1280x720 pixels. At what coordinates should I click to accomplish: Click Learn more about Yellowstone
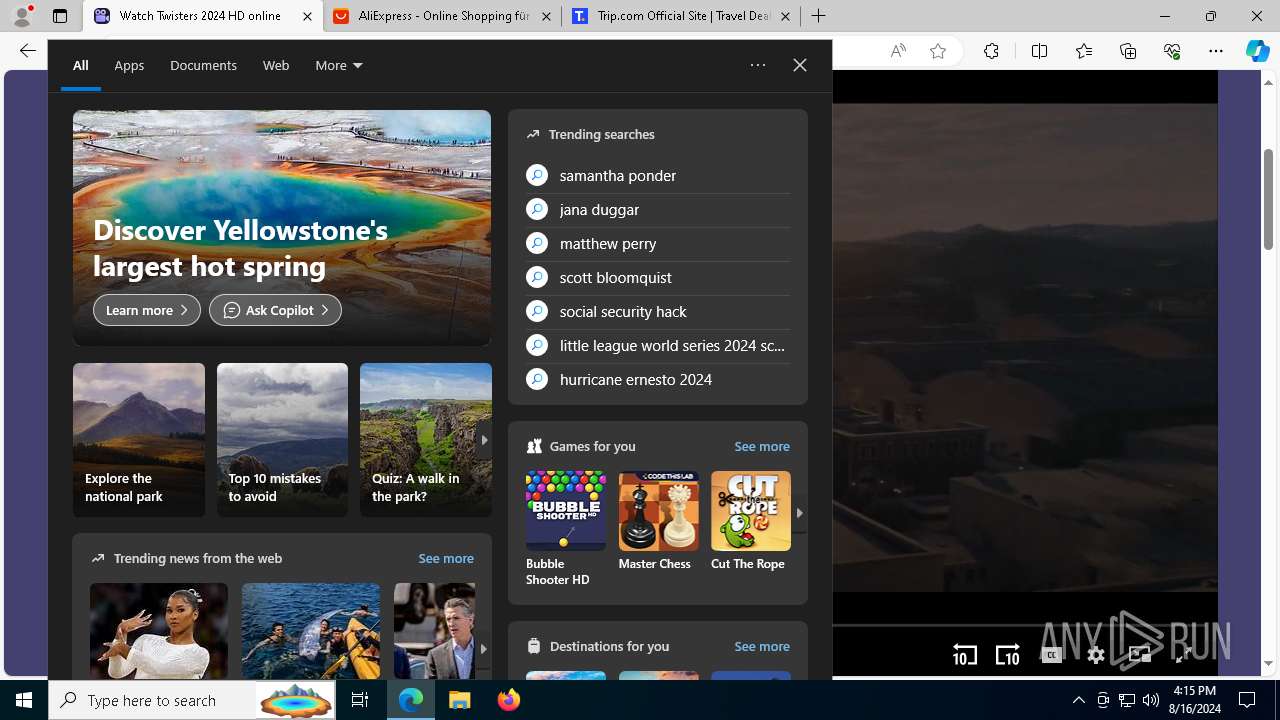coord(147,310)
